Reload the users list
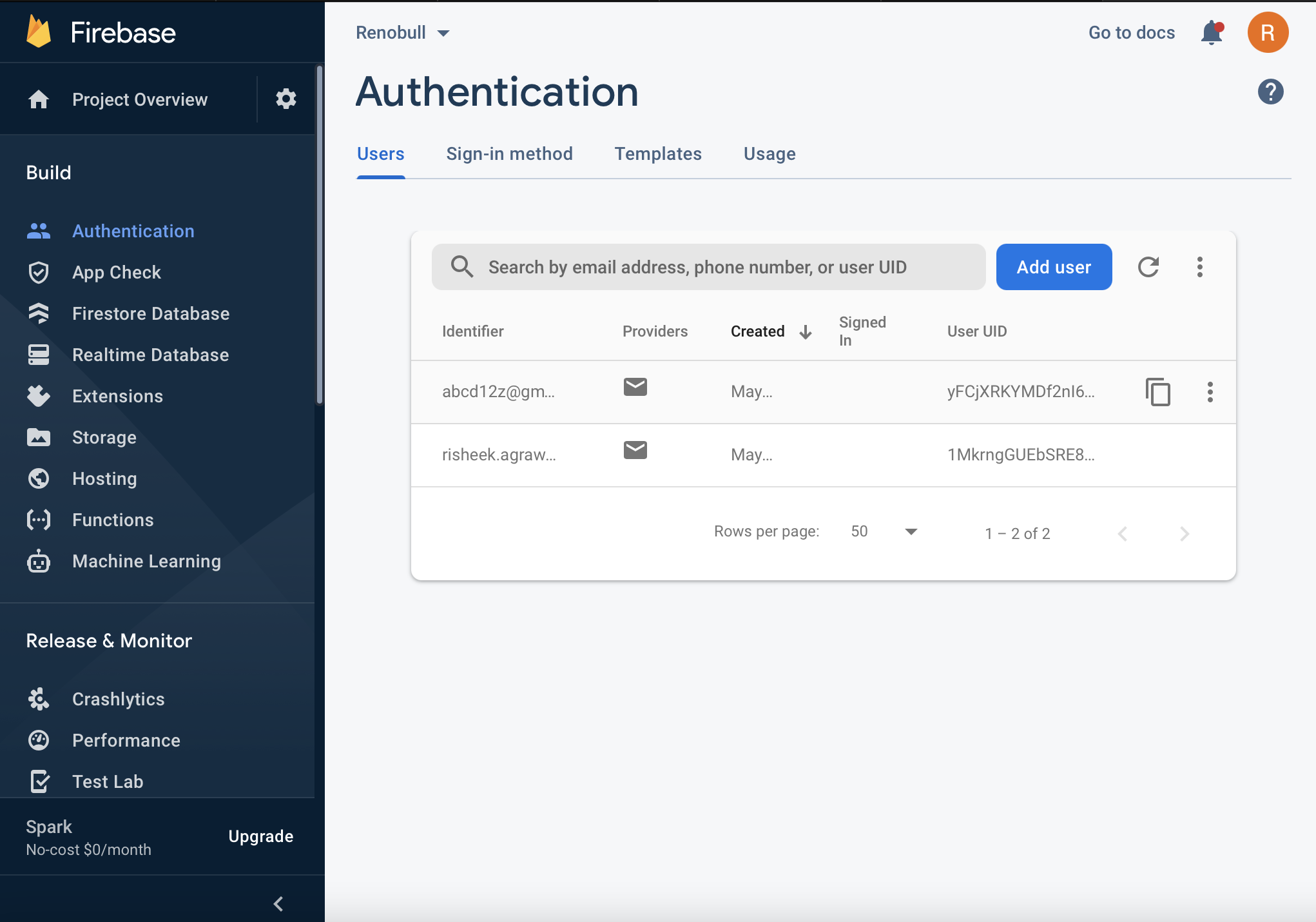Viewport: 1316px width, 922px height. click(x=1148, y=267)
